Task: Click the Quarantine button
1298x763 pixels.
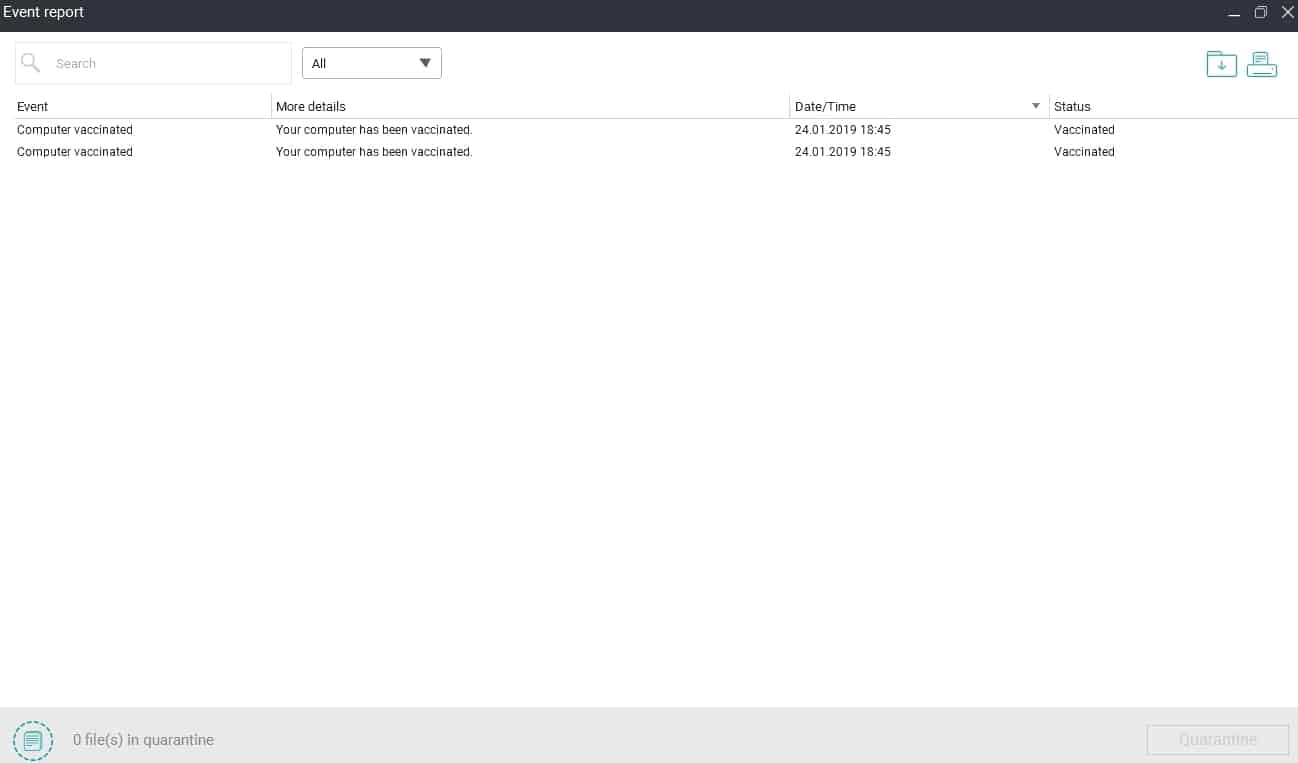Action: pyautogui.click(x=1217, y=740)
